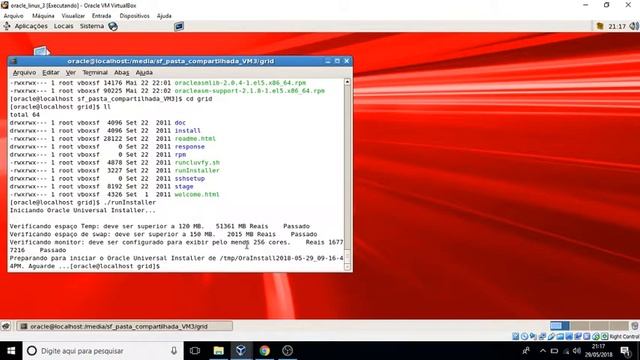Click the GNOME panel clock showing 21:17
Viewport: 640px width, 360px height.
(x=616, y=26)
